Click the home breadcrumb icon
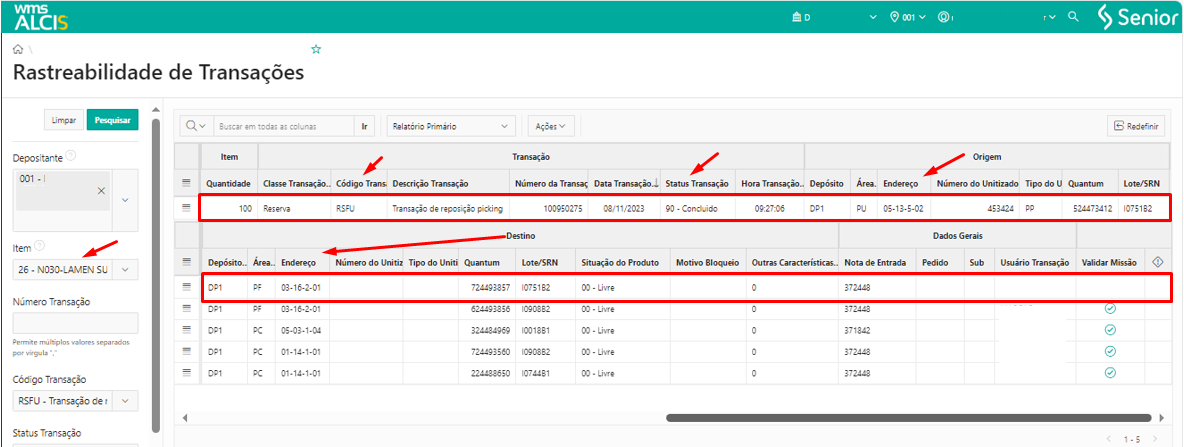This screenshot has height=447, width=1184. pos(18,49)
